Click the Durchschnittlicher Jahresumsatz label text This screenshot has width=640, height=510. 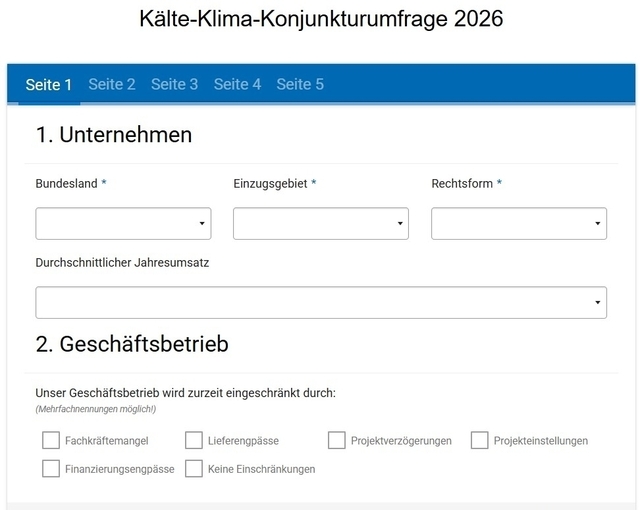[x=122, y=263]
